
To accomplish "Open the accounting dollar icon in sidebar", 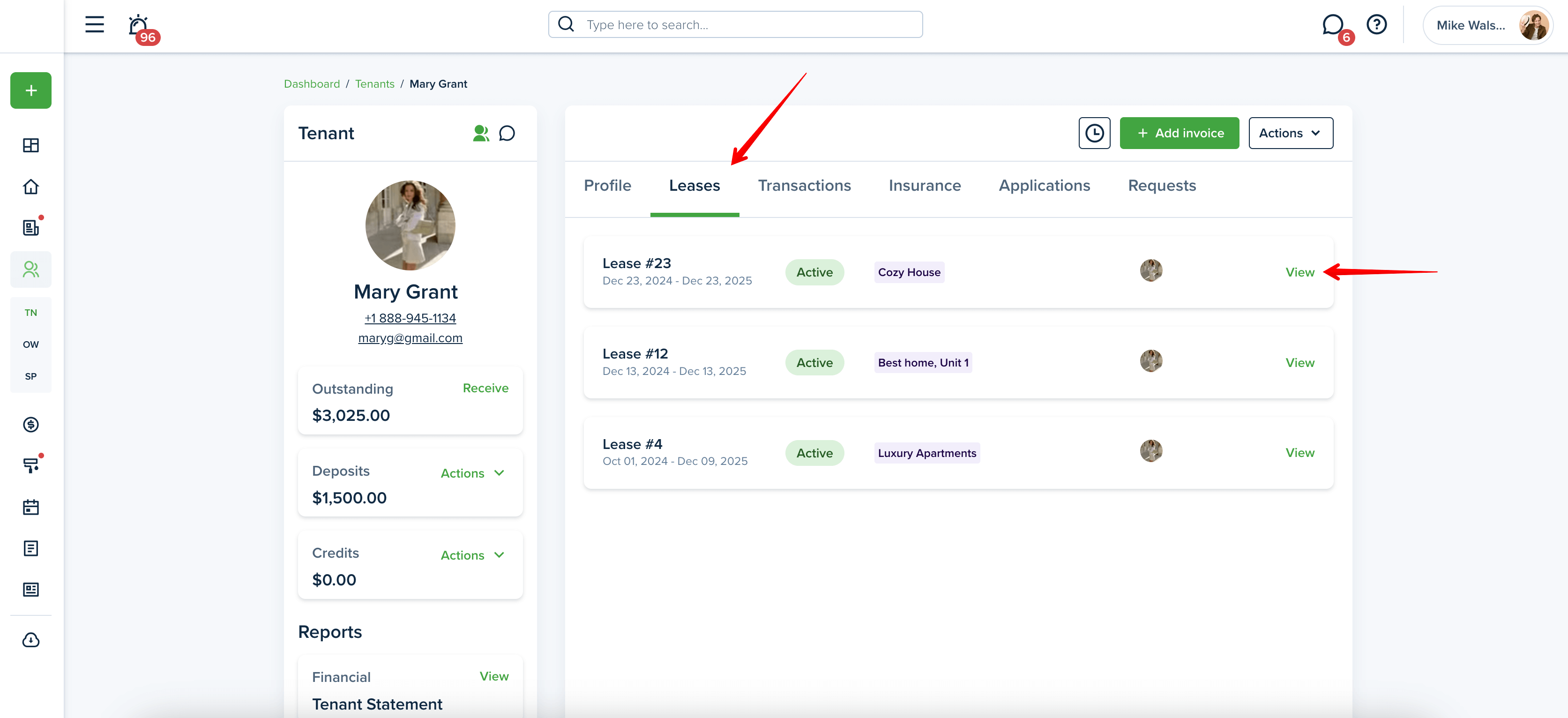I will pos(31,425).
